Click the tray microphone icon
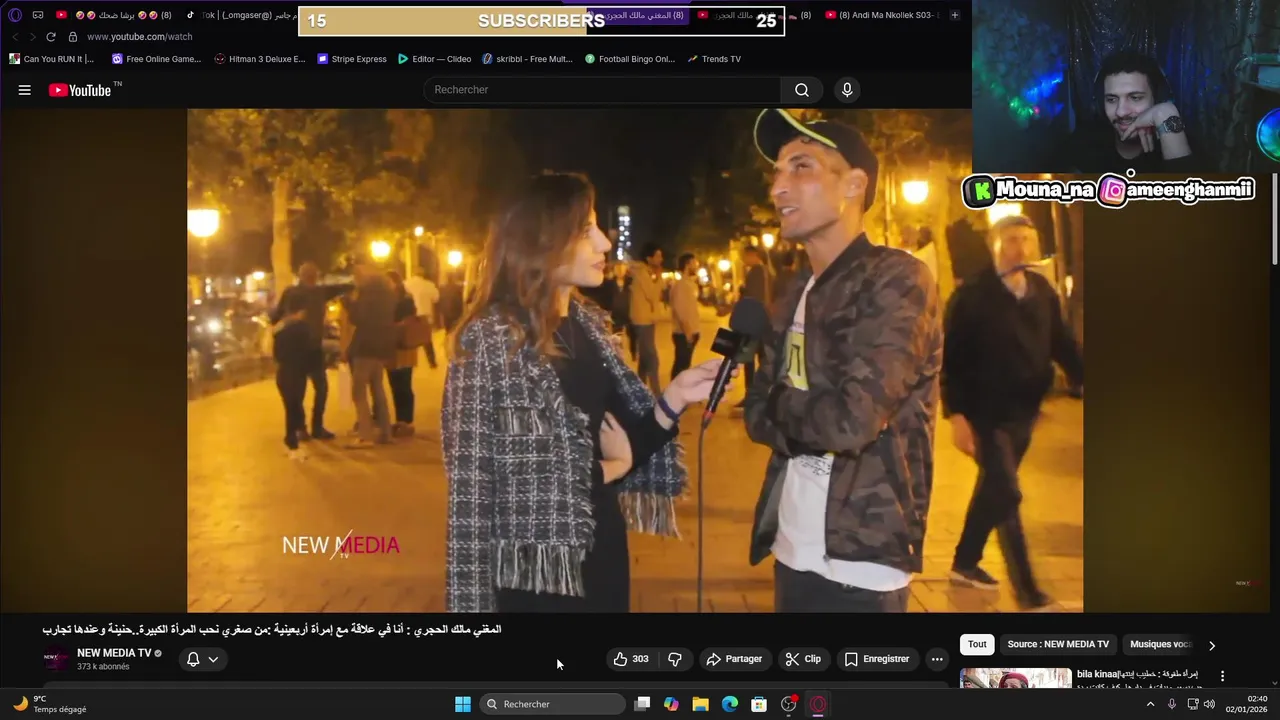Screen dimensions: 1280x720 pyautogui.click(x=1172, y=704)
